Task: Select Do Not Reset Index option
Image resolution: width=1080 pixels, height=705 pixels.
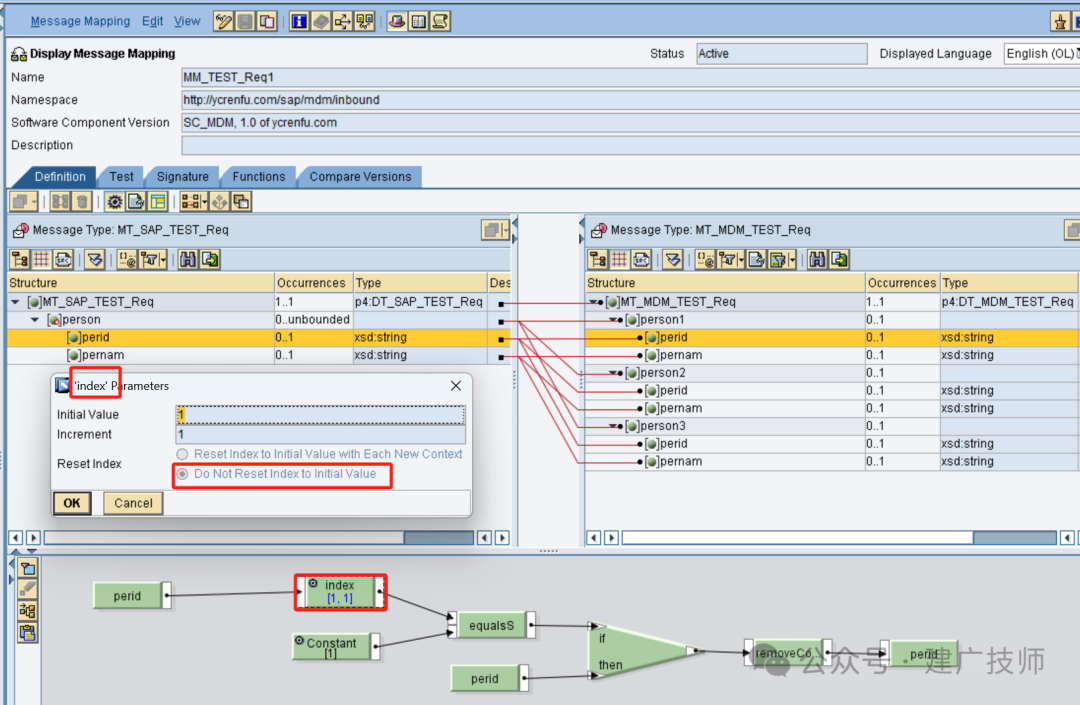Action: tap(183, 474)
